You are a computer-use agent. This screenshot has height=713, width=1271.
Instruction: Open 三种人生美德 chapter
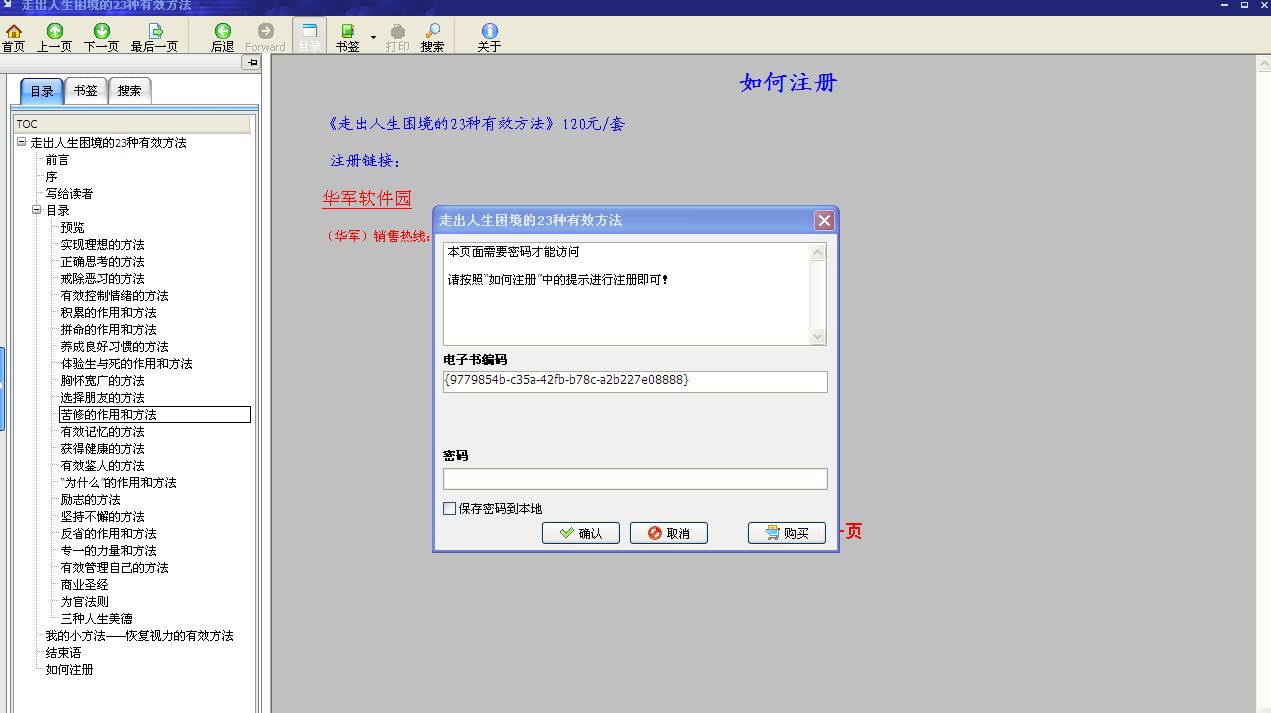click(96, 619)
